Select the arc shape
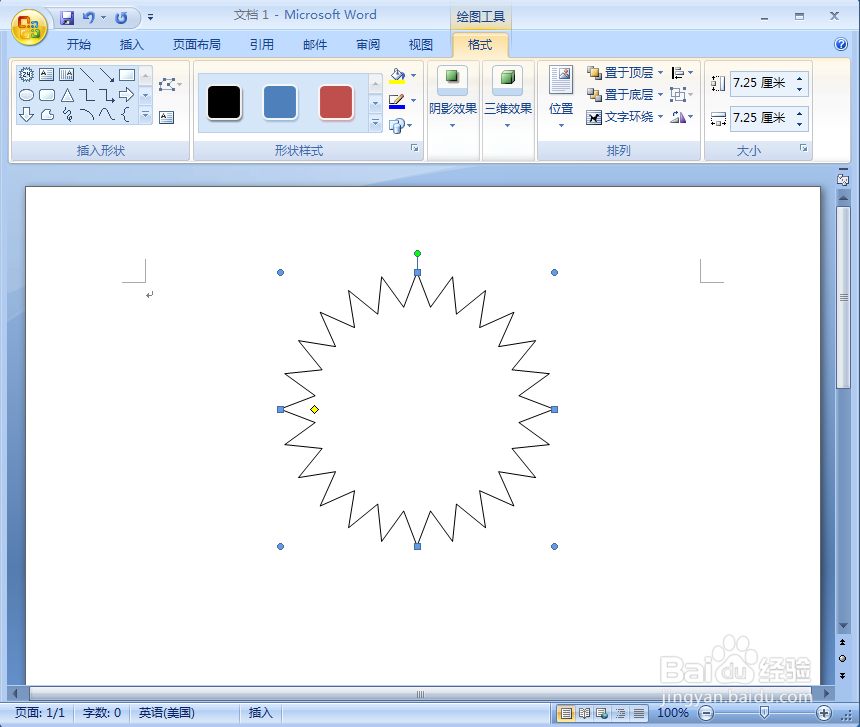860x727 pixels. pos(87,114)
